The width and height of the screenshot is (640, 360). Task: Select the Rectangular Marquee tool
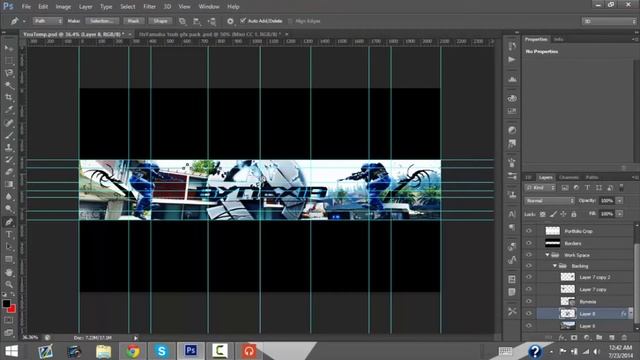coord(9,61)
